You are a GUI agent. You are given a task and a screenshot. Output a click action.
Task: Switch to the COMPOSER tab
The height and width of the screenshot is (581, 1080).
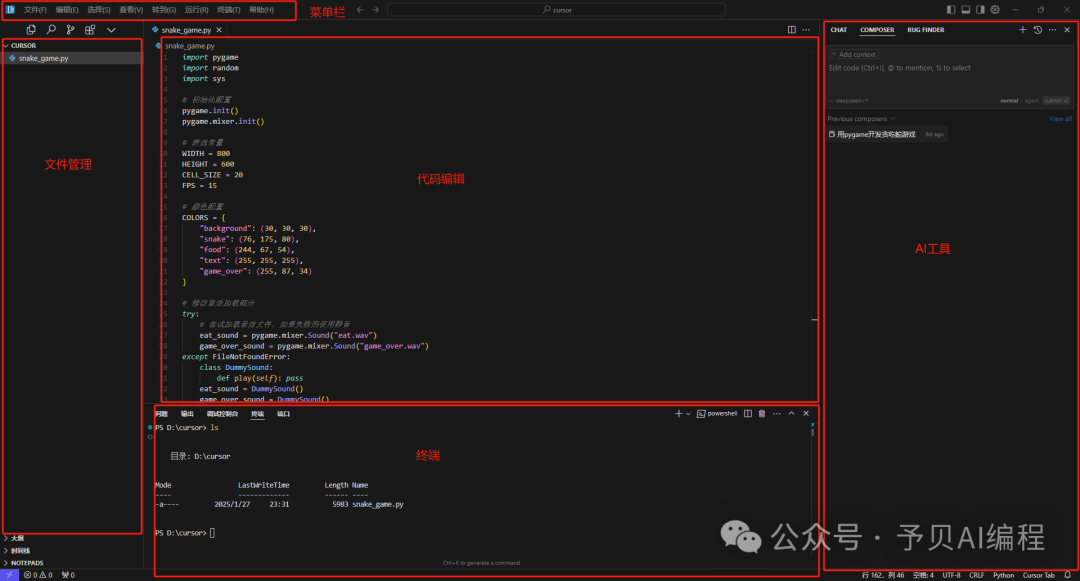pos(877,30)
